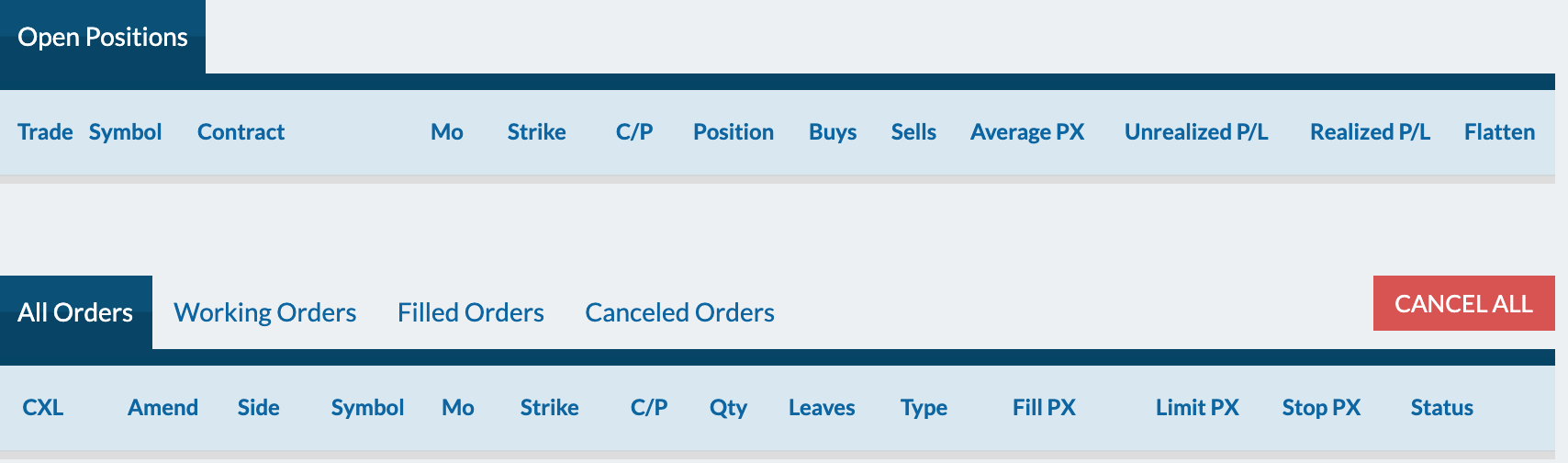1568x463 pixels.
Task: Switch to the Filled Orders tab
Action: coord(470,312)
